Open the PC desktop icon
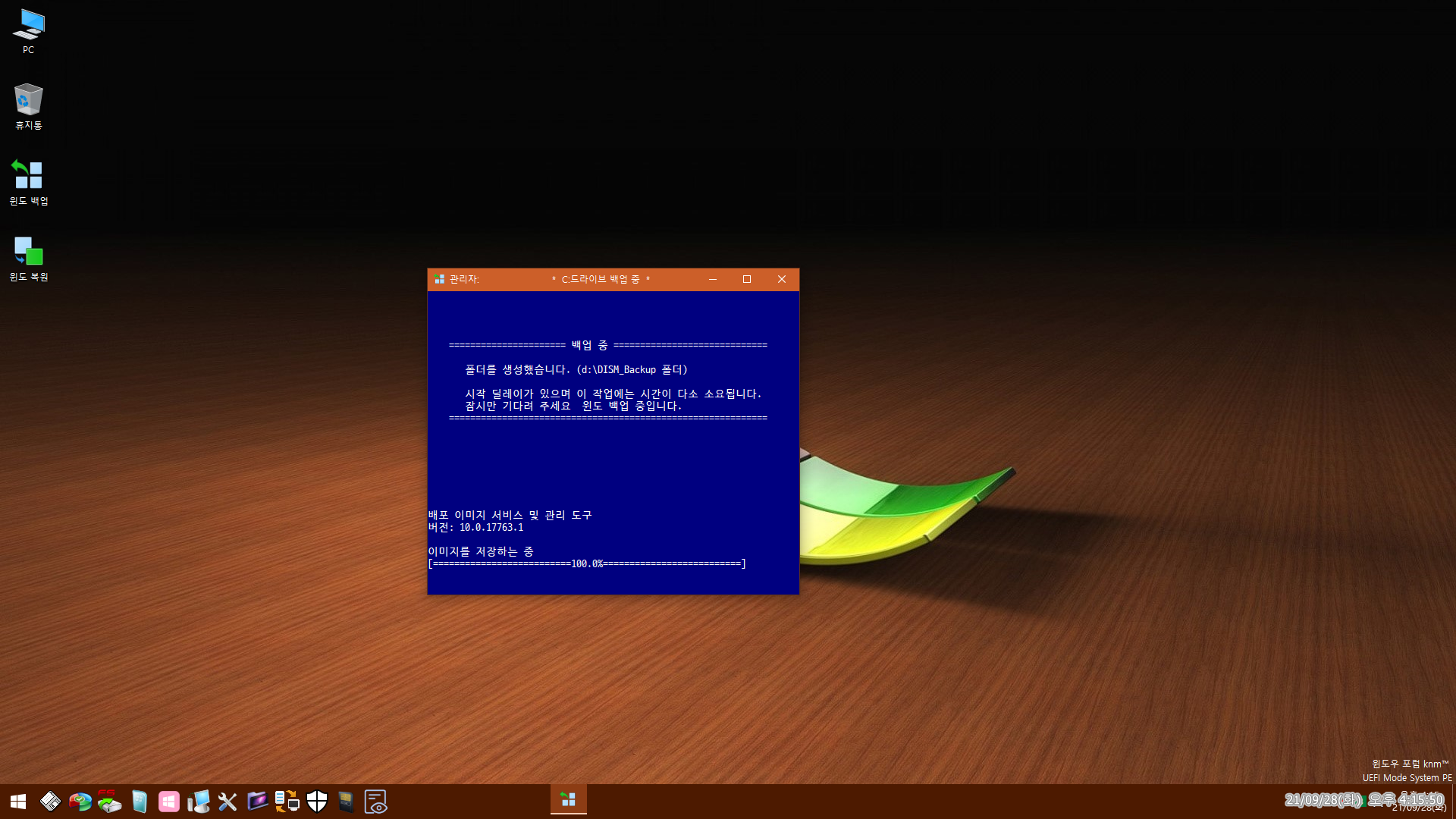 28,31
